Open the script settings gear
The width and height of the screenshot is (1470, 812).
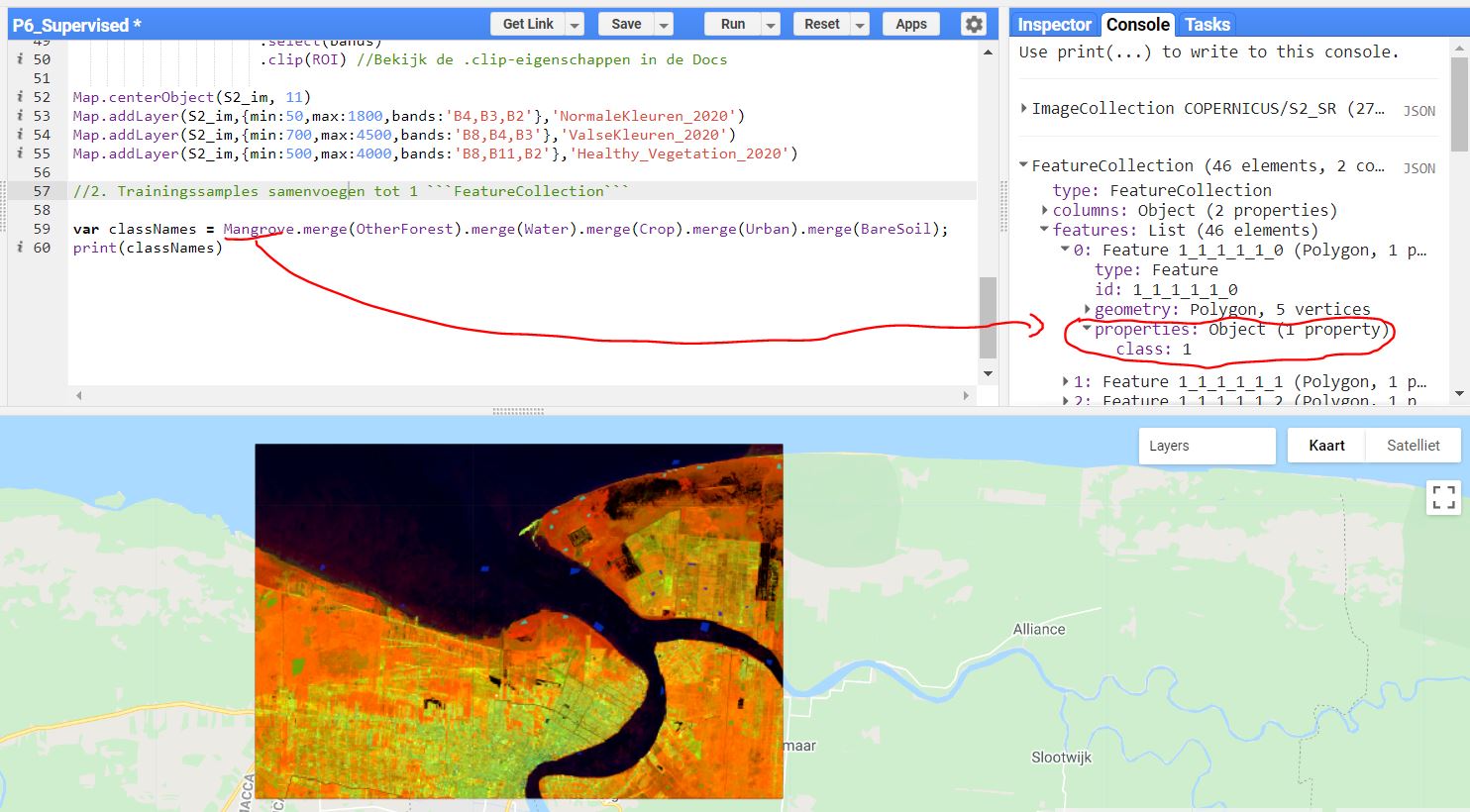point(974,25)
